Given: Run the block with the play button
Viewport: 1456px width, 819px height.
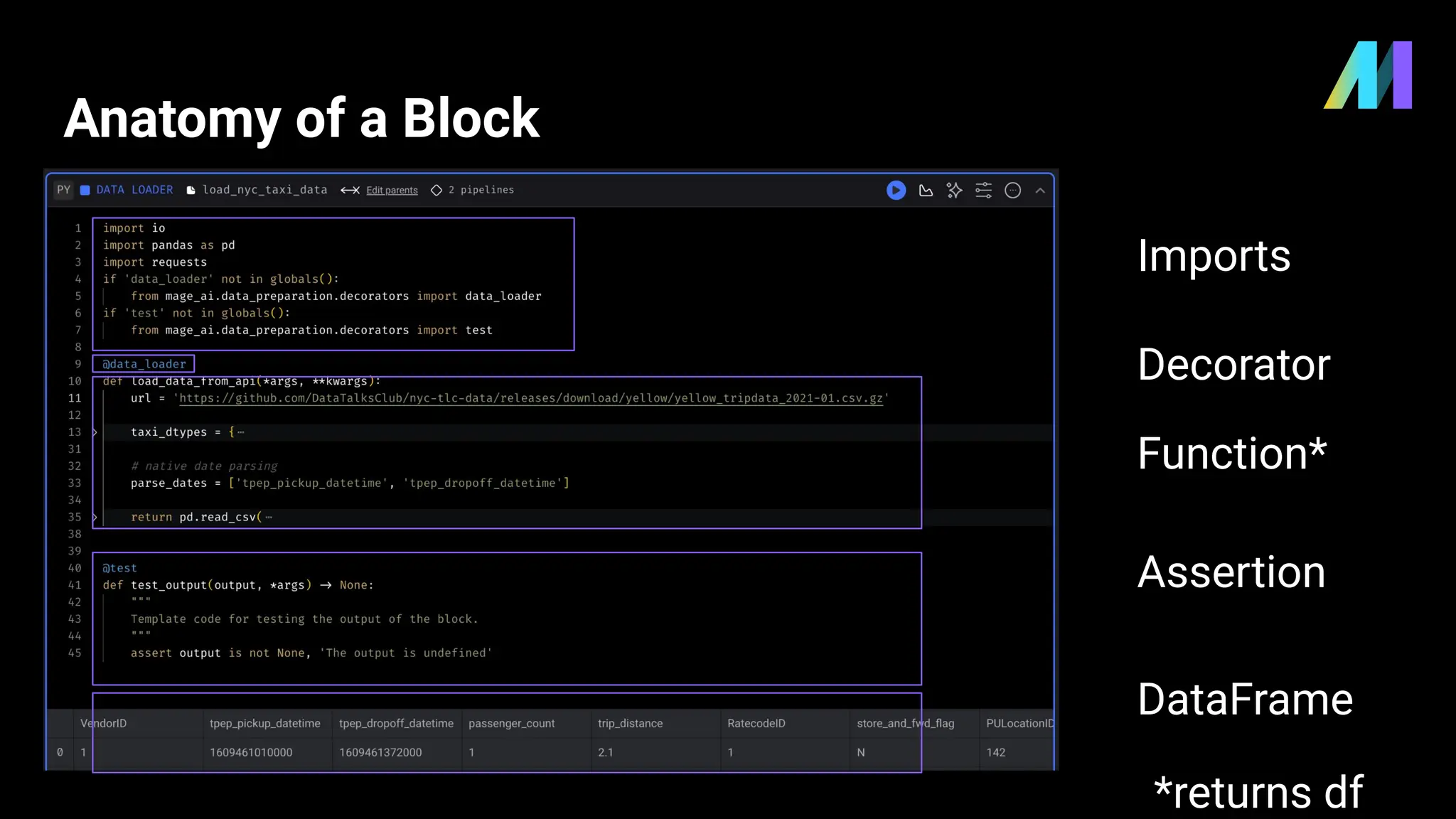Looking at the screenshot, I should coord(896,191).
